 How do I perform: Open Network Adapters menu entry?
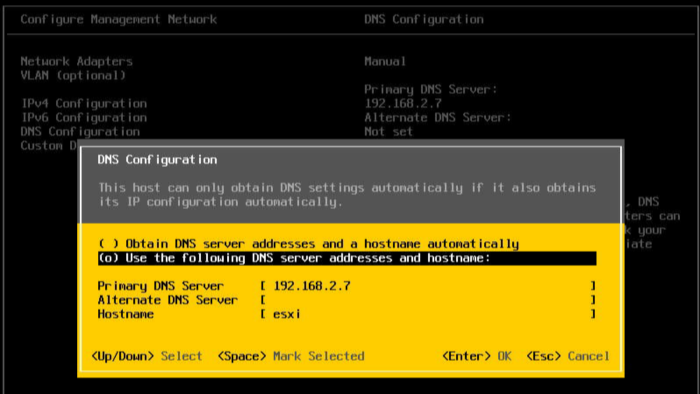tap(76, 61)
